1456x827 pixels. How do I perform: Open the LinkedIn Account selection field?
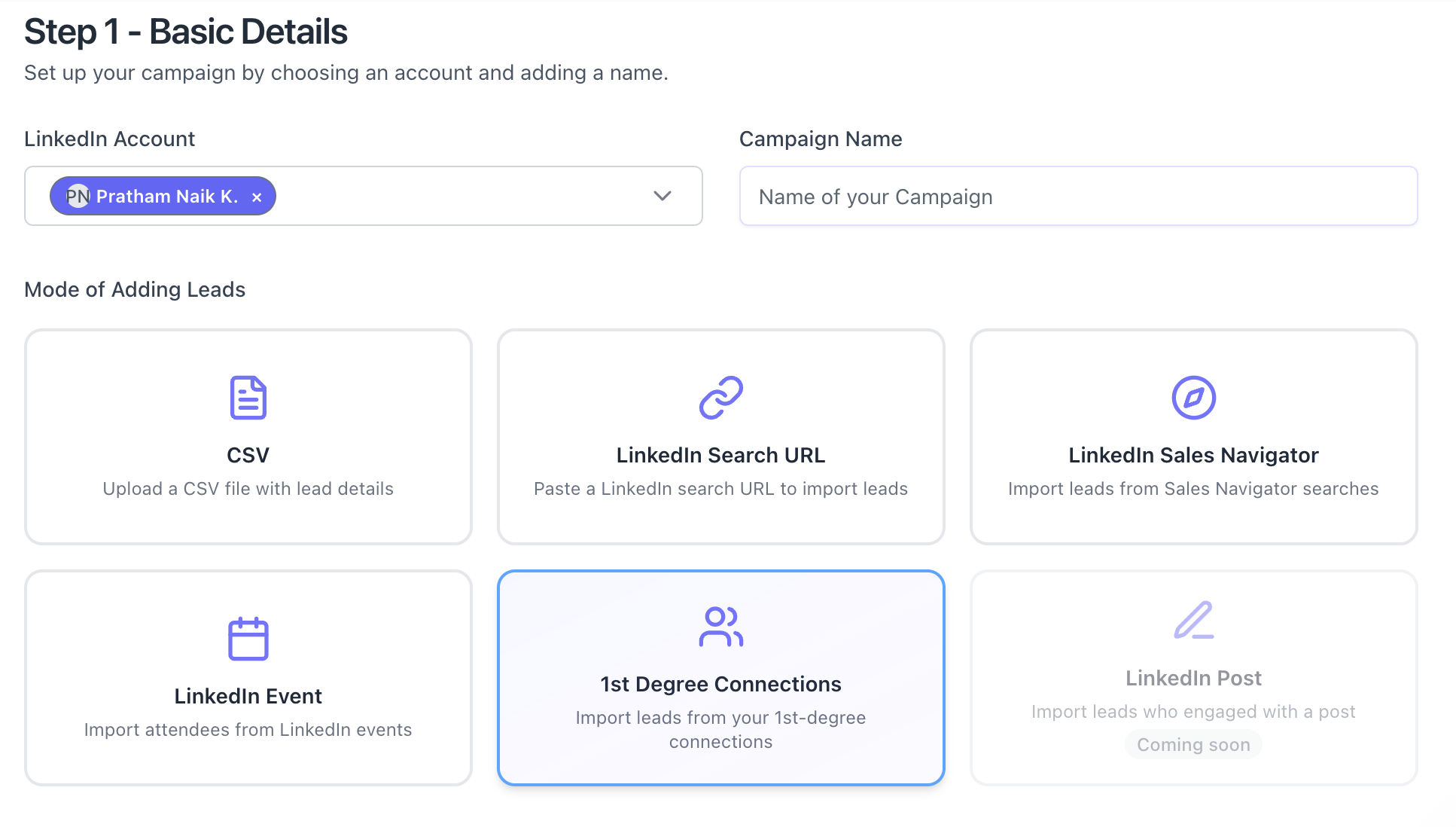pyautogui.click(x=452, y=196)
